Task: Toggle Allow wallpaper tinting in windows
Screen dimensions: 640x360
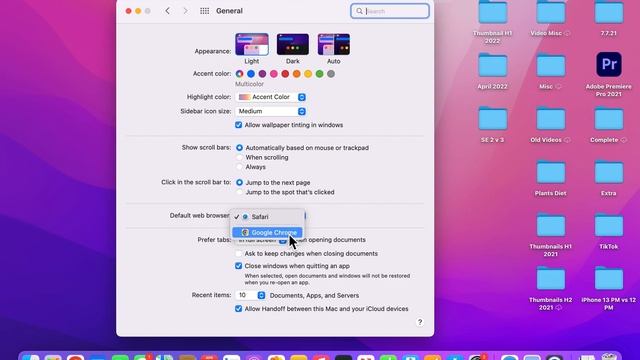Action: (238, 125)
